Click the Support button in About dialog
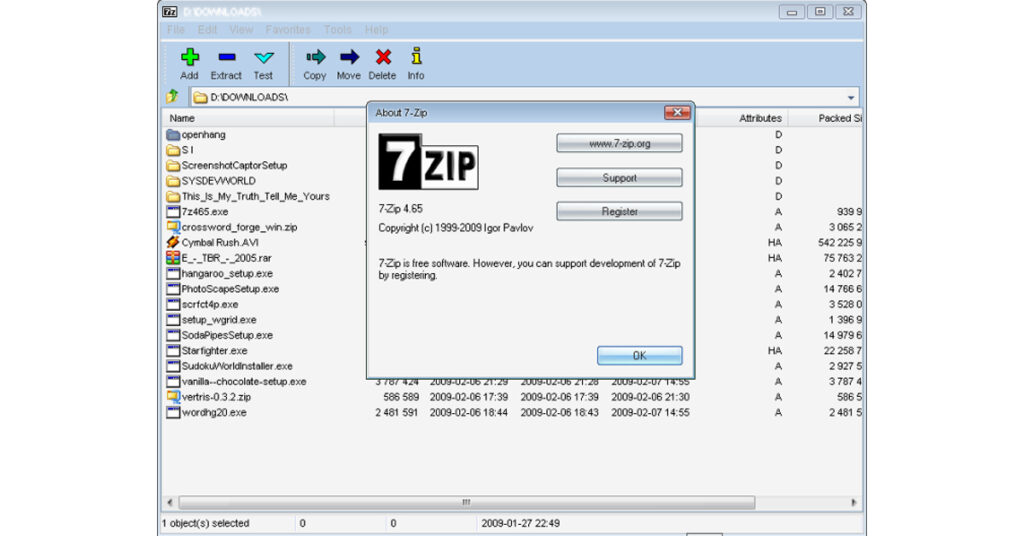This screenshot has height=536, width=1024. pos(619,178)
